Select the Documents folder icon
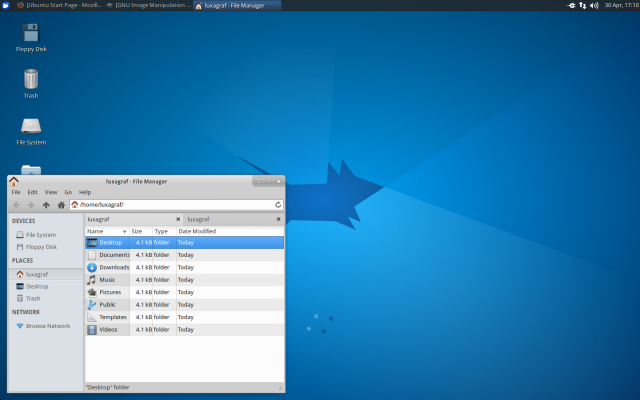 point(92,255)
